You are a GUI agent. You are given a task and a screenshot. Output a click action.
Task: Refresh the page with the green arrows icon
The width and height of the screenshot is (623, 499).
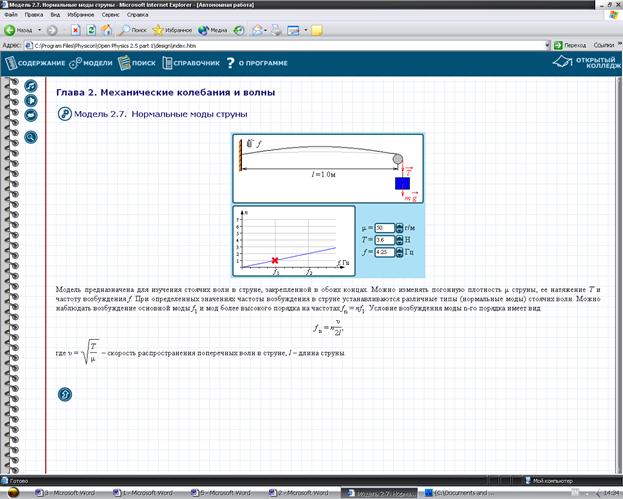tap(91, 30)
